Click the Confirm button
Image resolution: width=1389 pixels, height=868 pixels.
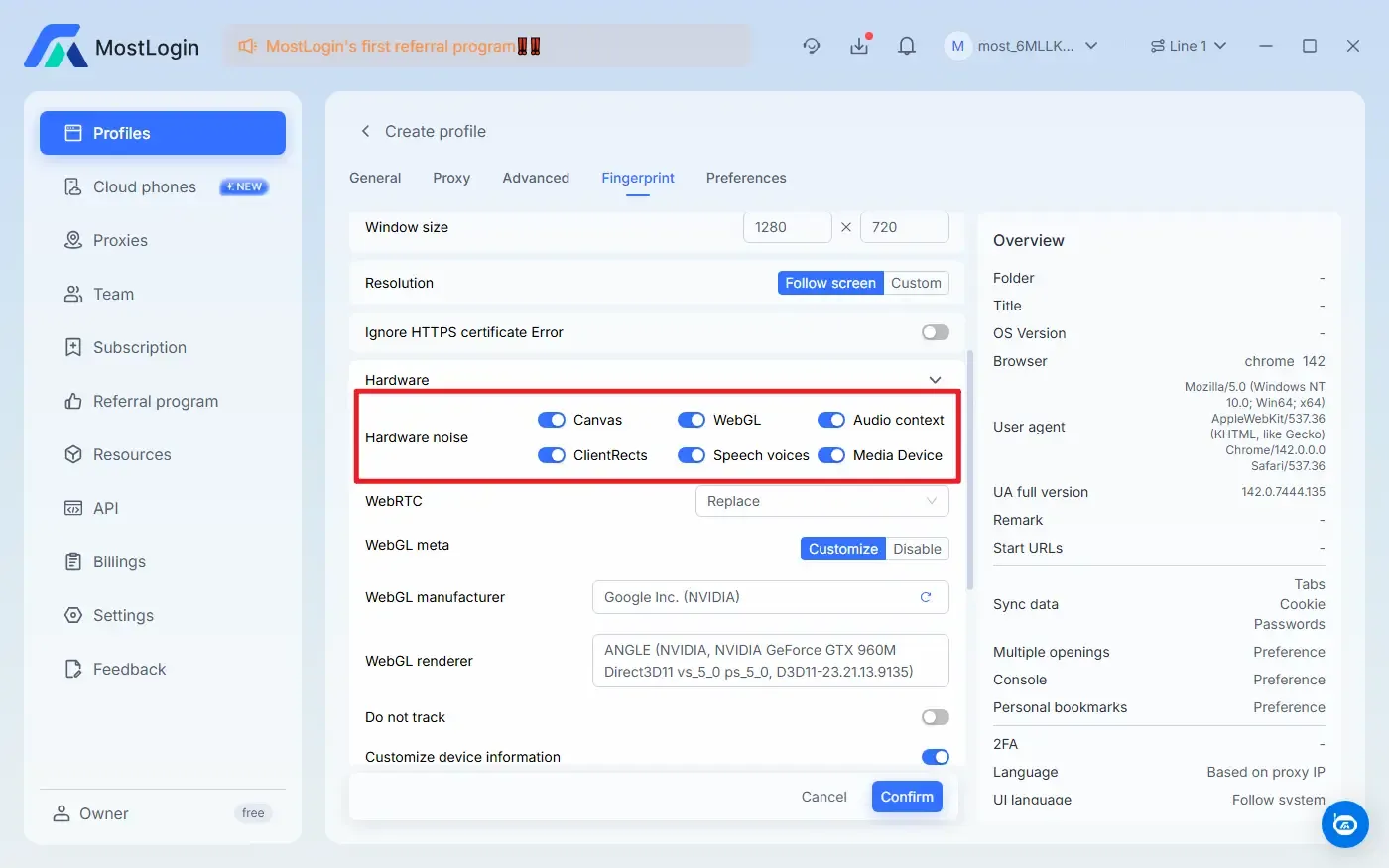tap(907, 797)
